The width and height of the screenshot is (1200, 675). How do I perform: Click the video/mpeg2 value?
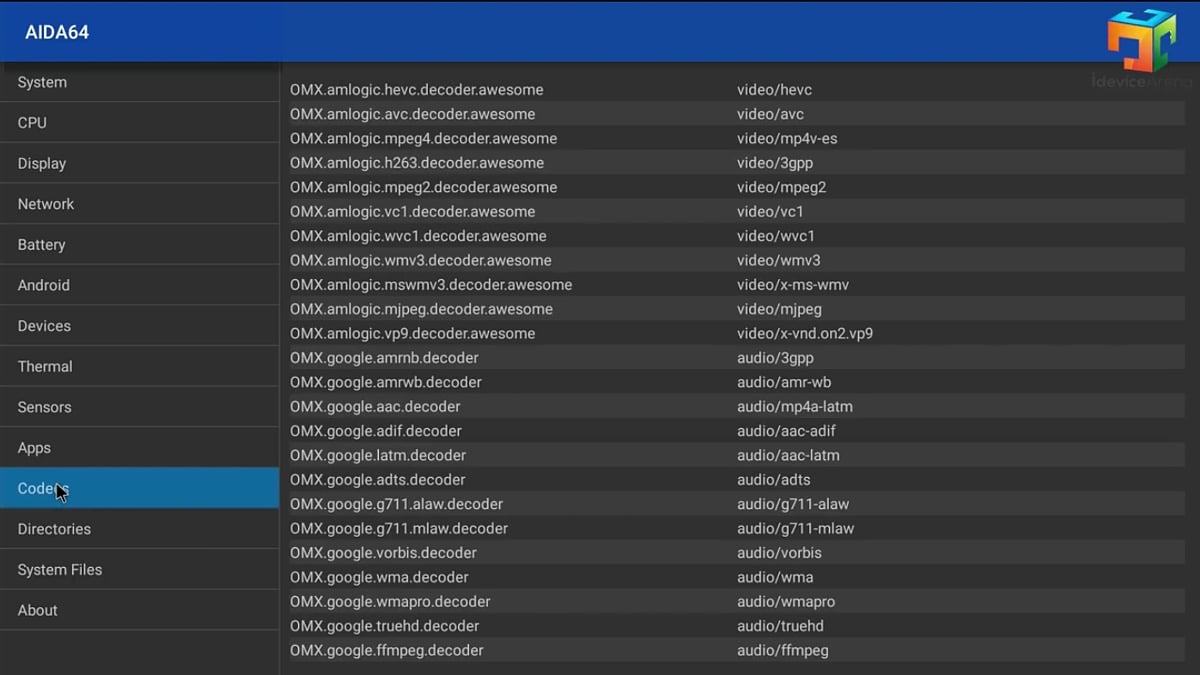(x=781, y=187)
